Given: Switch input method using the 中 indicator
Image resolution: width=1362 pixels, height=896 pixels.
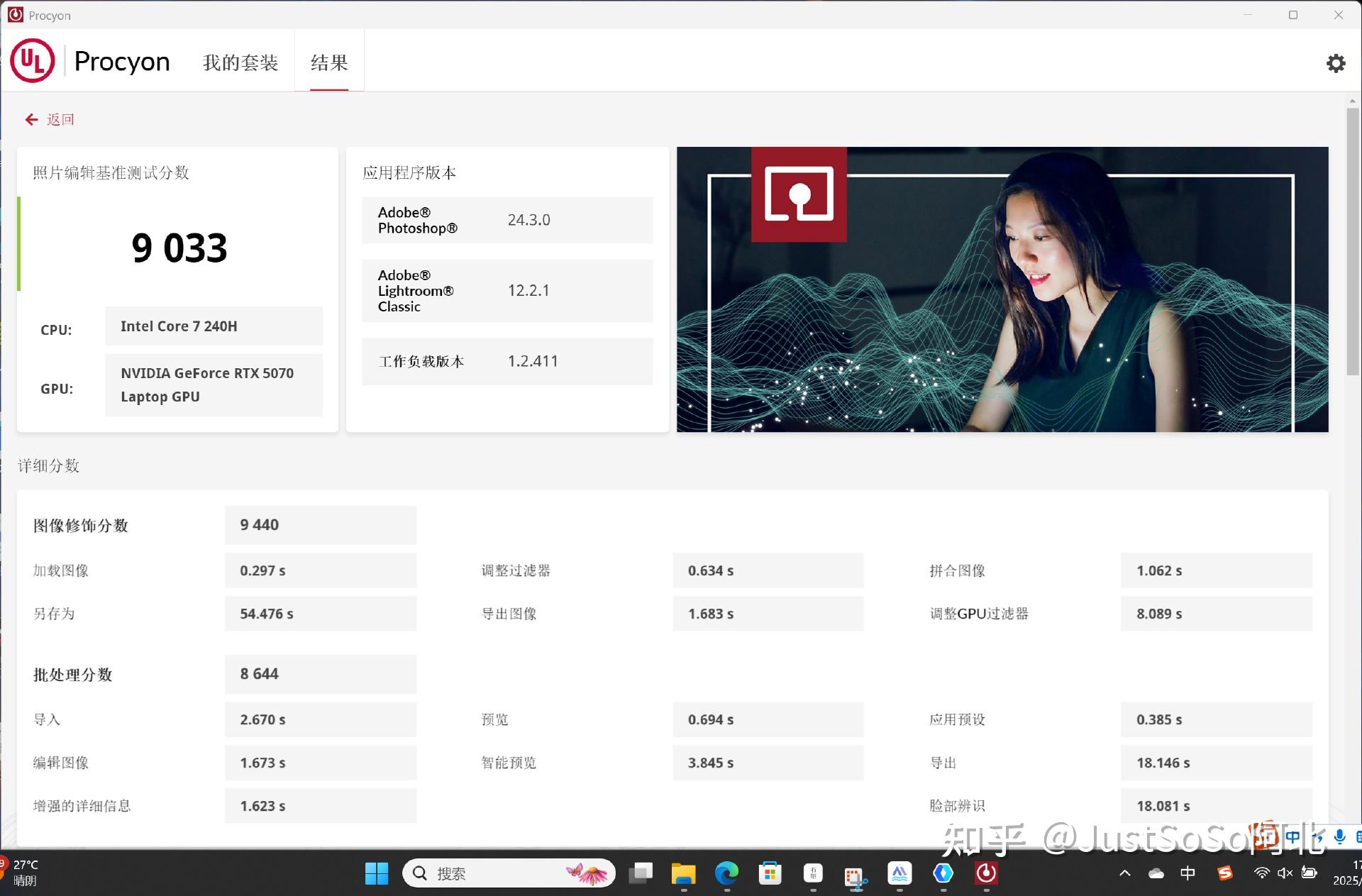Looking at the screenshot, I should click(1187, 873).
